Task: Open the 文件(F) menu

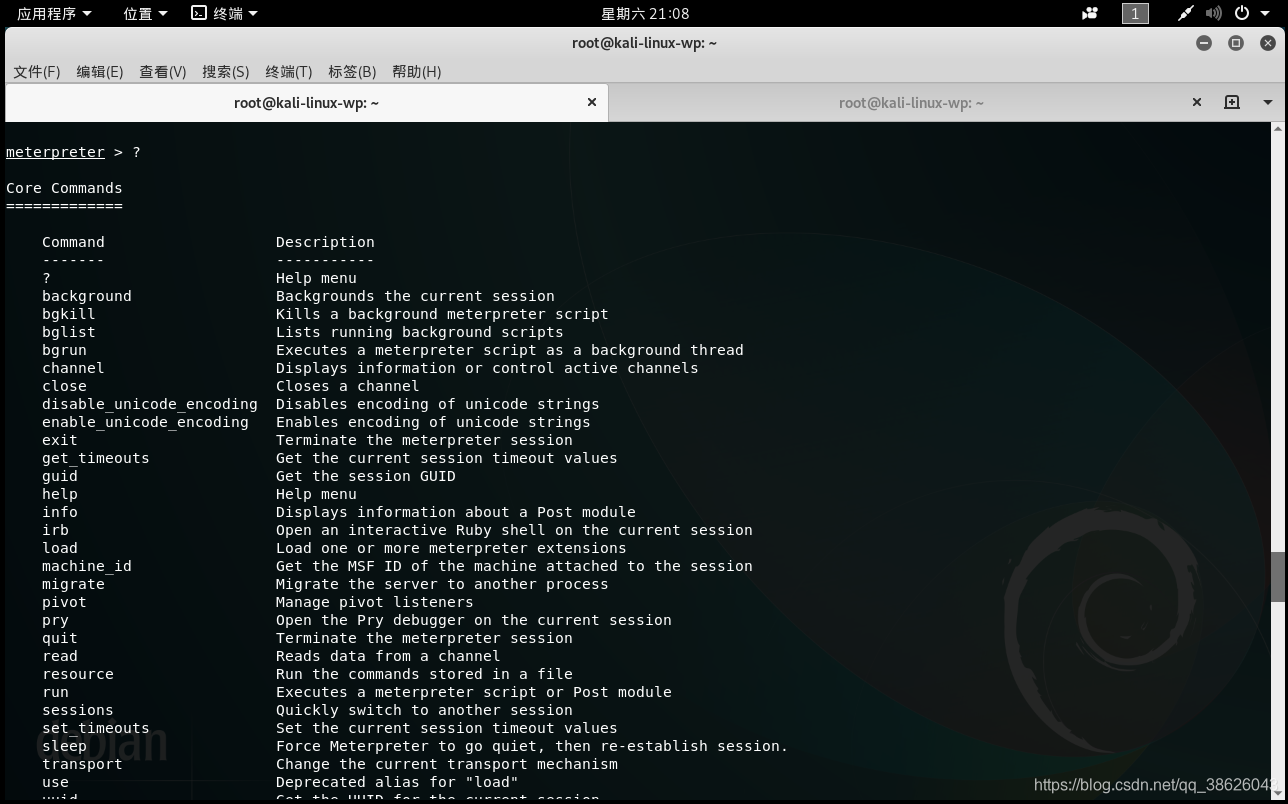Action: (x=37, y=71)
